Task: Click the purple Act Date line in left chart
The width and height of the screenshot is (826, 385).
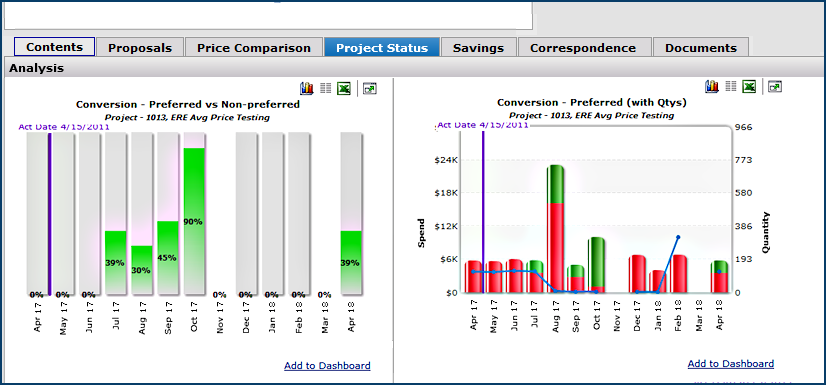Action: 50,213
